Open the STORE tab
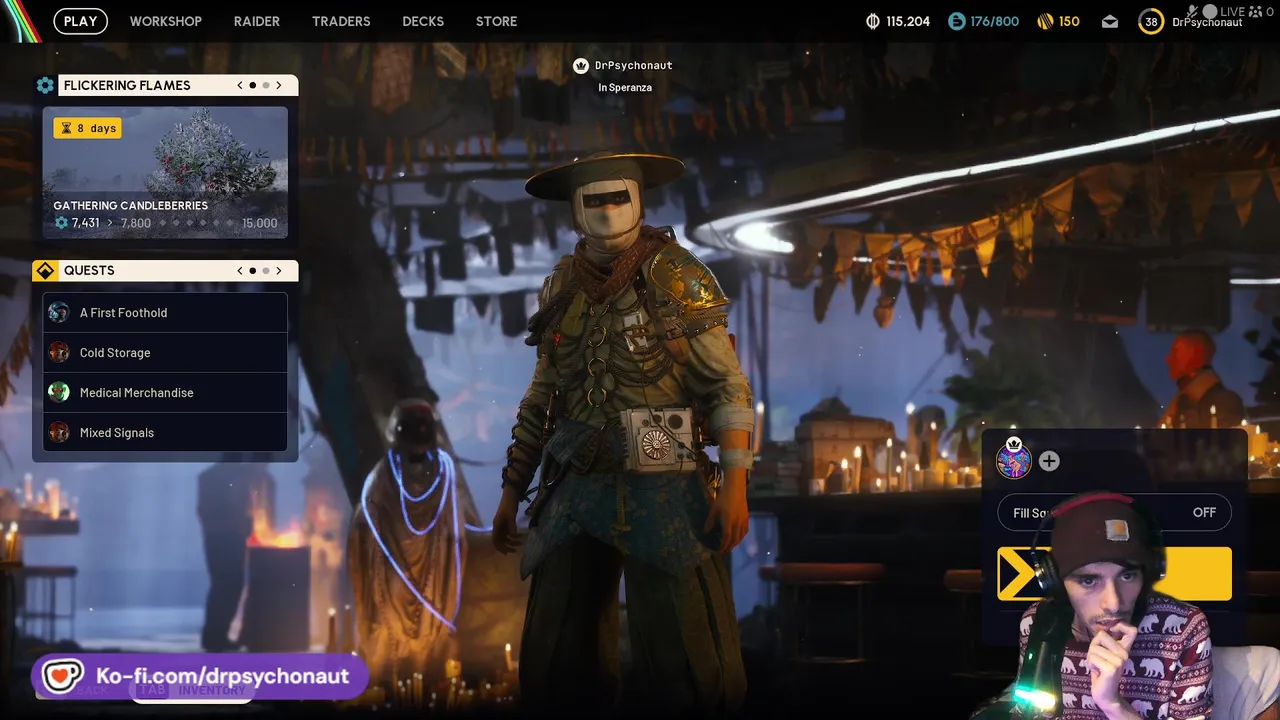 tap(497, 21)
